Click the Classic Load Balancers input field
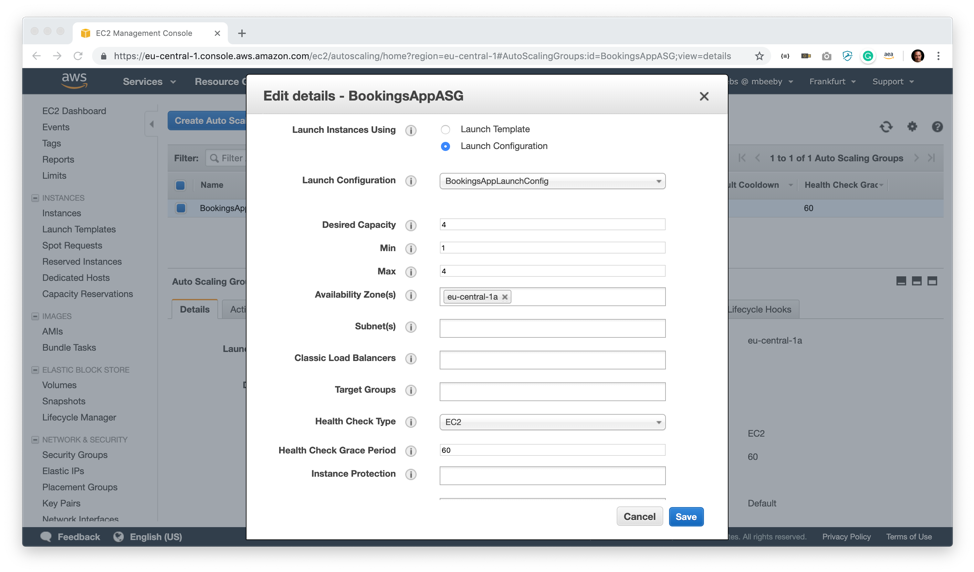The height and width of the screenshot is (572, 974). click(552, 360)
